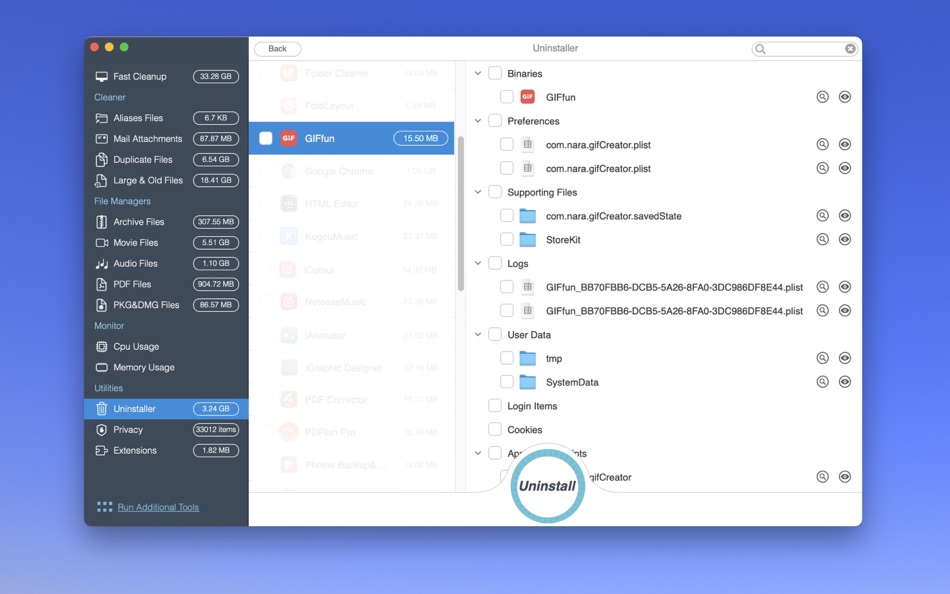Click the app list vertical scrollbar

pyautogui.click(x=460, y=213)
